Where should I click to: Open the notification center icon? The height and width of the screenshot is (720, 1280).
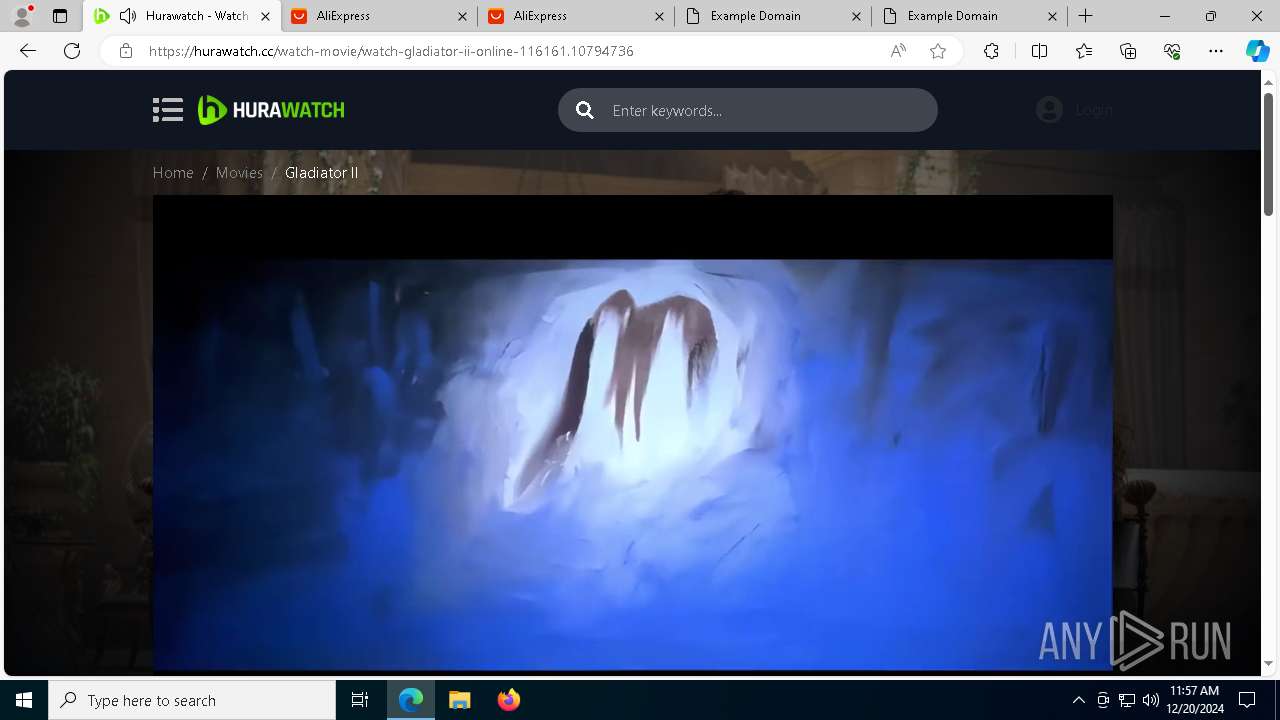(1247, 700)
